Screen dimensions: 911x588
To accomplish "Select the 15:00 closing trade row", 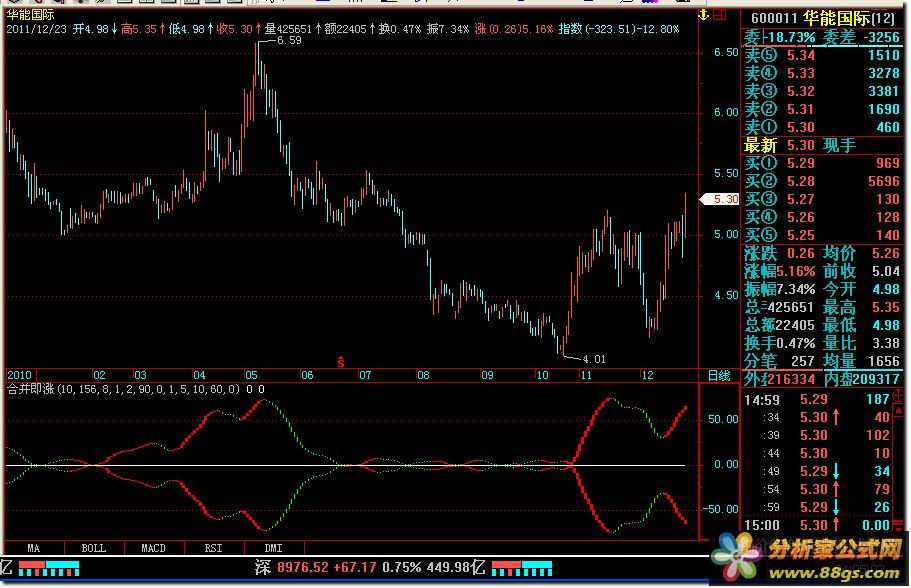I will 817,525.
